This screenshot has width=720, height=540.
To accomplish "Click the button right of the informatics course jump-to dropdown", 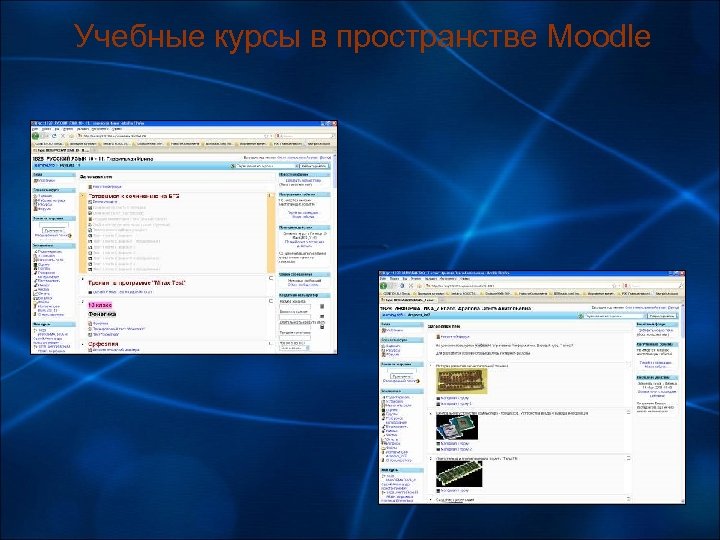I will (662, 316).
